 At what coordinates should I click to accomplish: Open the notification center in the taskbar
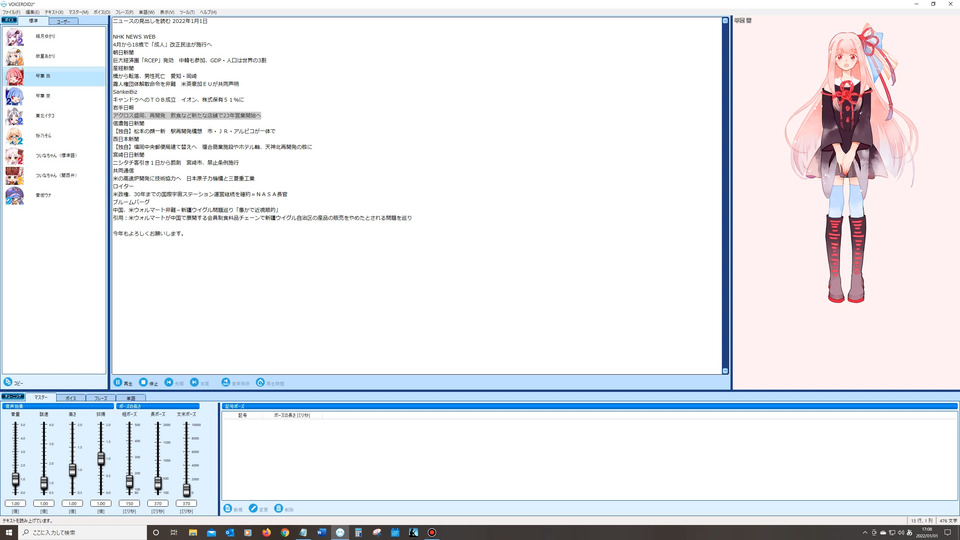pyautogui.click(x=948, y=533)
